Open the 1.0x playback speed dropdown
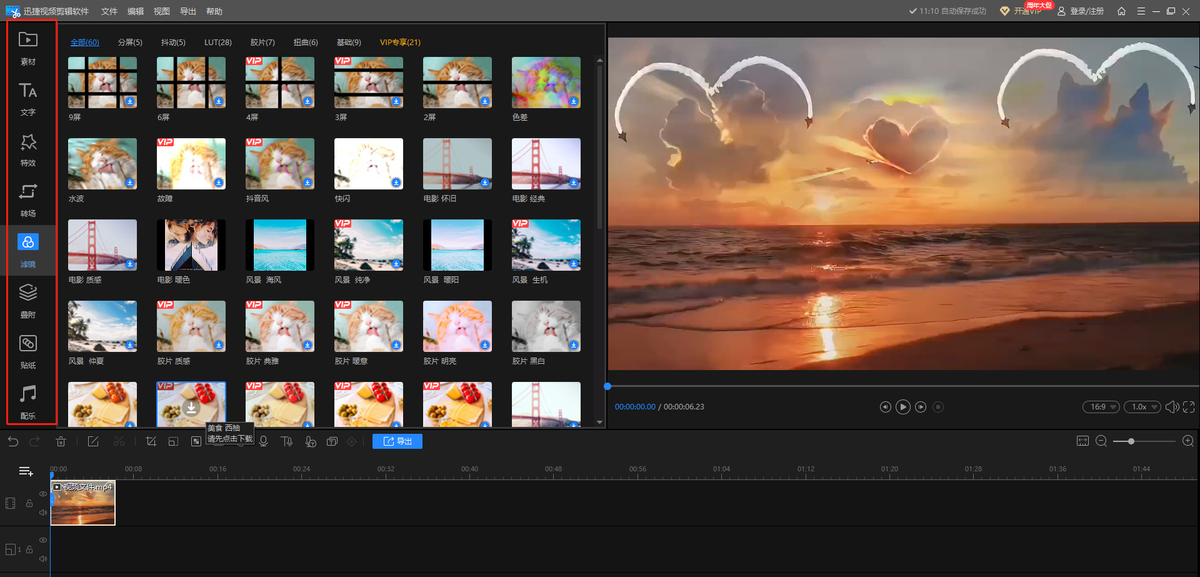This screenshot has height=577, width=1200. [x=1141, y=407]
